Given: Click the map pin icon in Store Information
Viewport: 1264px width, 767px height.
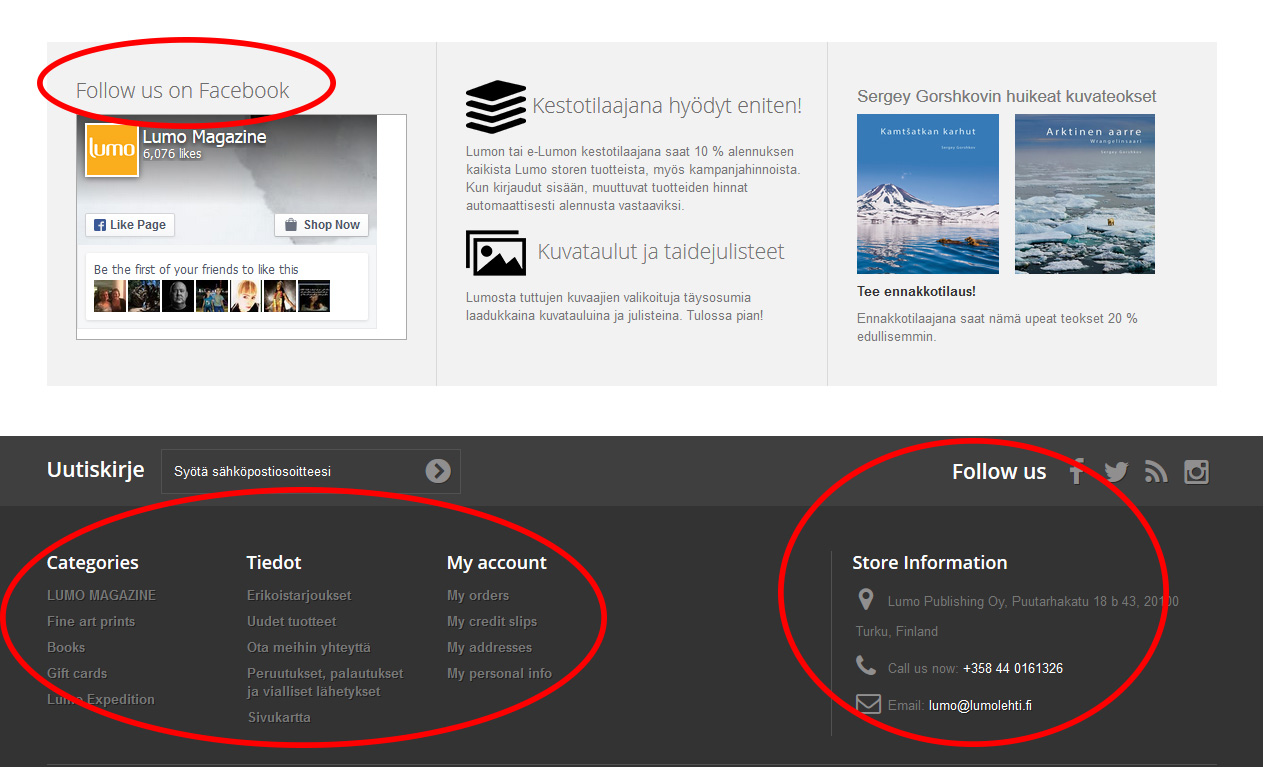Looking at the screenshot, I should [x=866, y=600].
